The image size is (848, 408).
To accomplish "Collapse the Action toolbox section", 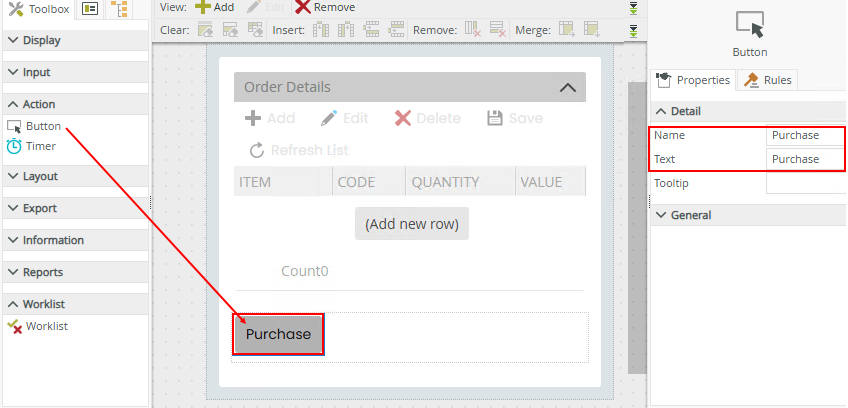I will (x=75, y=104).
